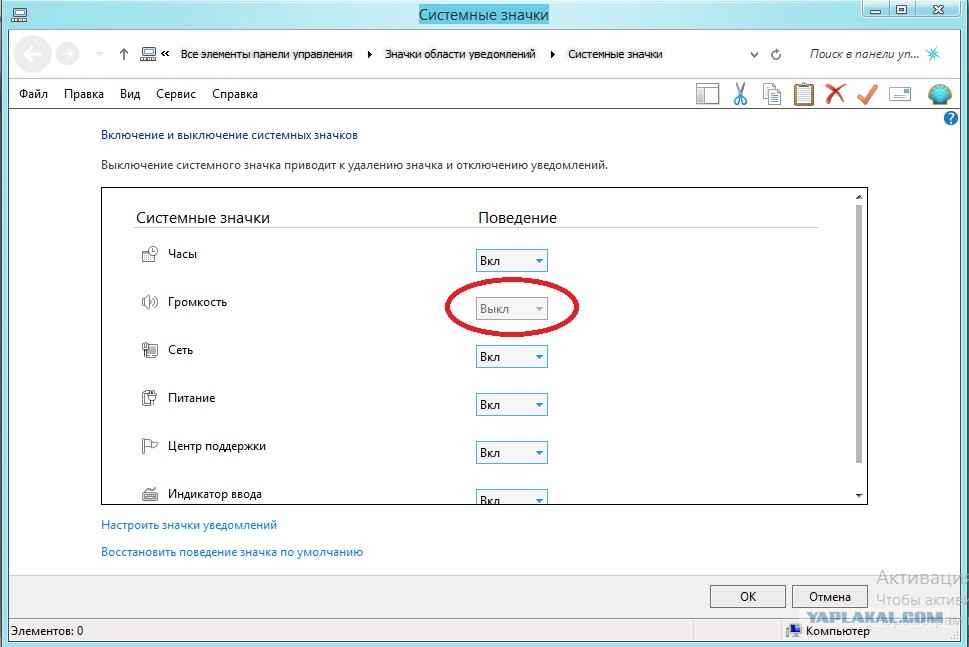The image size is (969, 647).
Task: Open the Часы behavior dropdown
Action: tap(511, 261)
